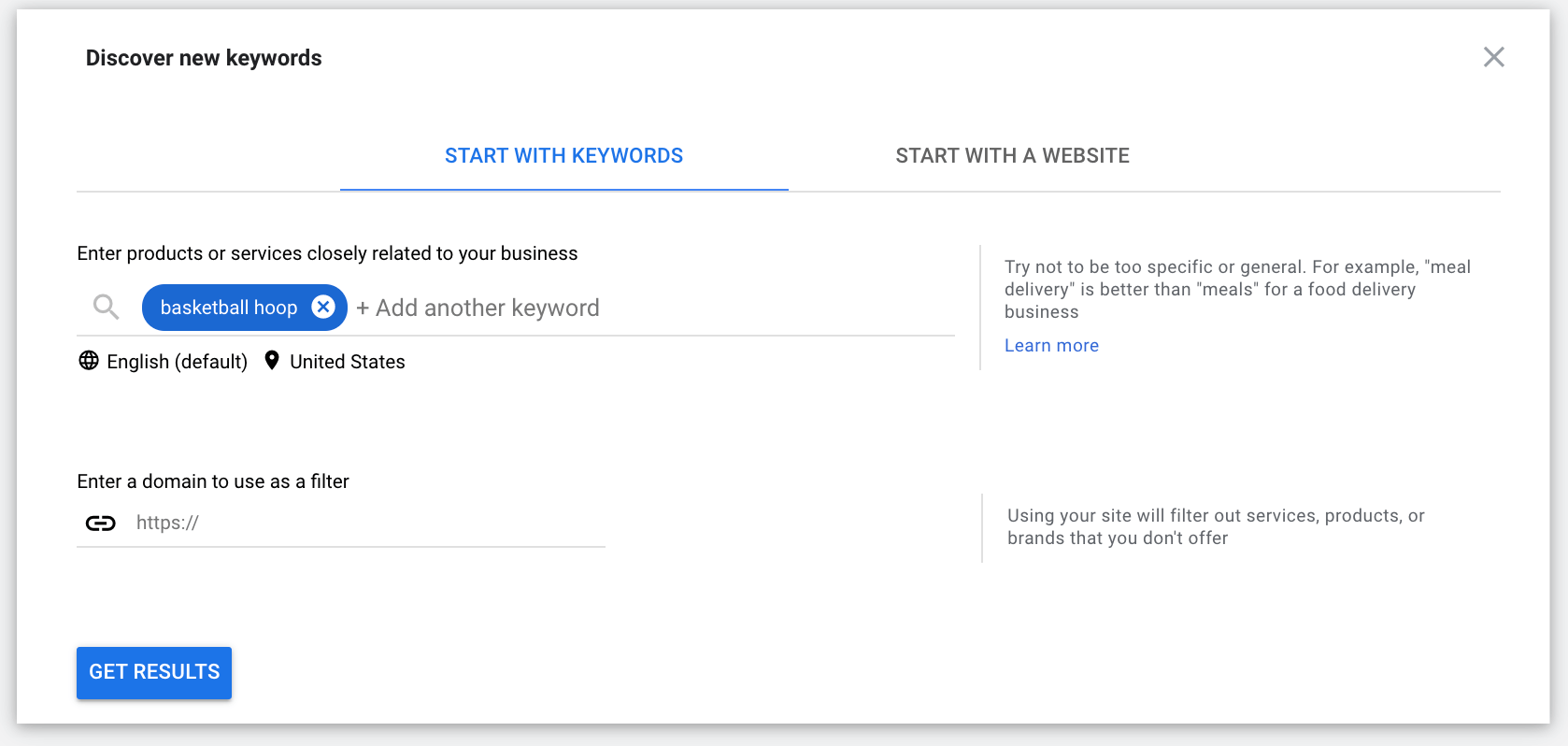Click the keyword tip text about meal delivery
This screenshot has width=1568, height=746.
click(x=1237, y=290)
